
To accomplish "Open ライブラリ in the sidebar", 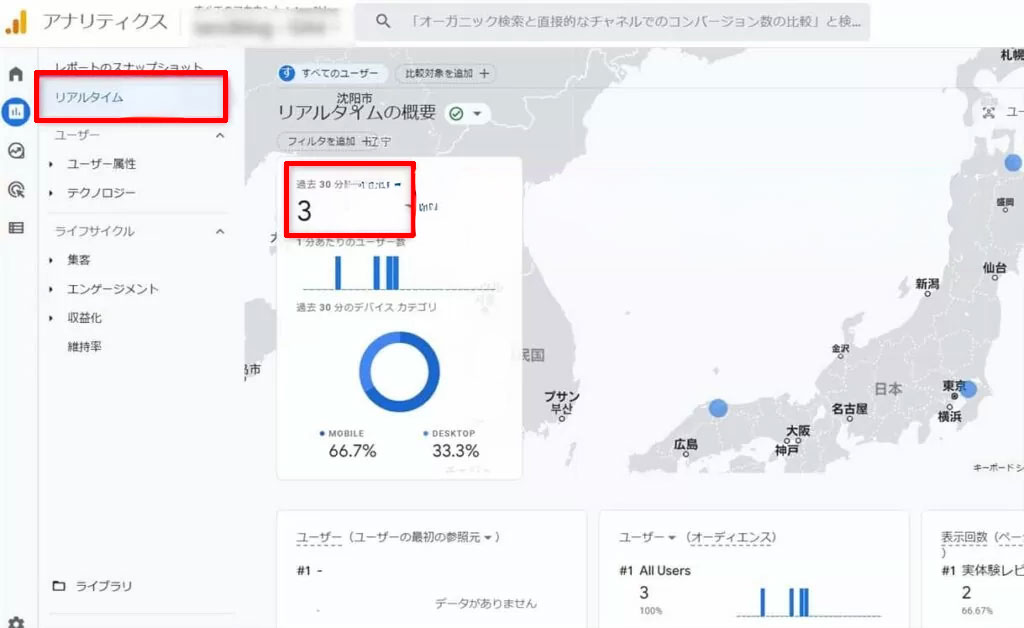I will pyautogui.click(x=104, y=586).
